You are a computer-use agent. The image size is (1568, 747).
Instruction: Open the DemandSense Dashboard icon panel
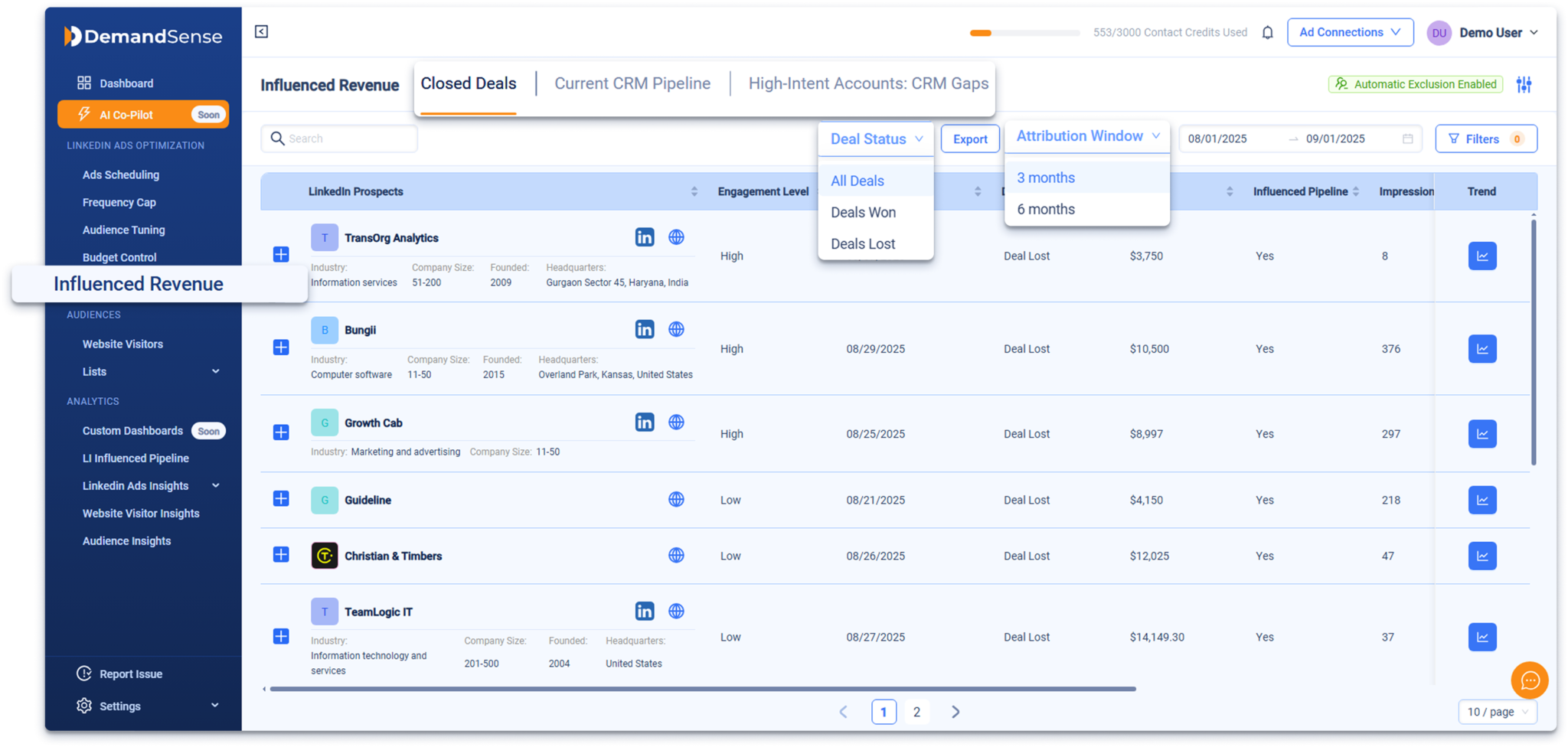(x=86, y=83)
